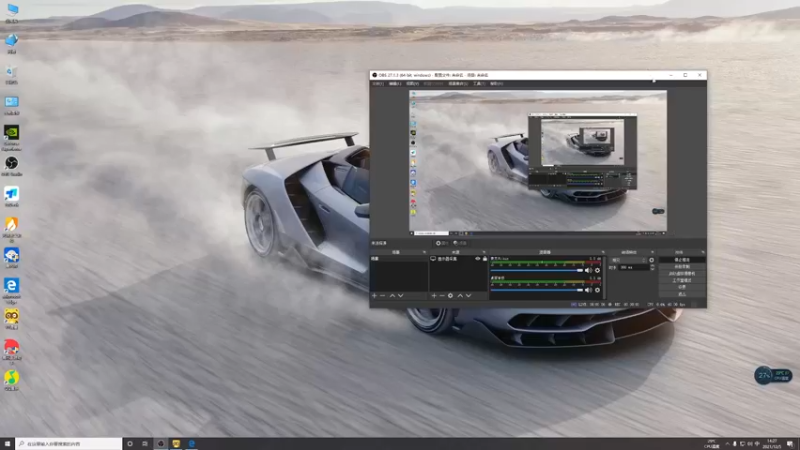This screenshot has height=450, width=800.
Task: Open the Scenes dock header menu icon
Action: click(x=424, y=252)
